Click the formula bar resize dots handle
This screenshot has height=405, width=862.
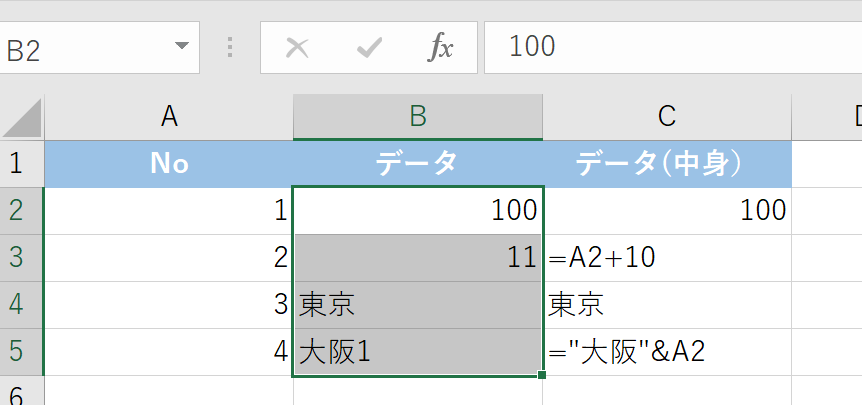point(231,47)
